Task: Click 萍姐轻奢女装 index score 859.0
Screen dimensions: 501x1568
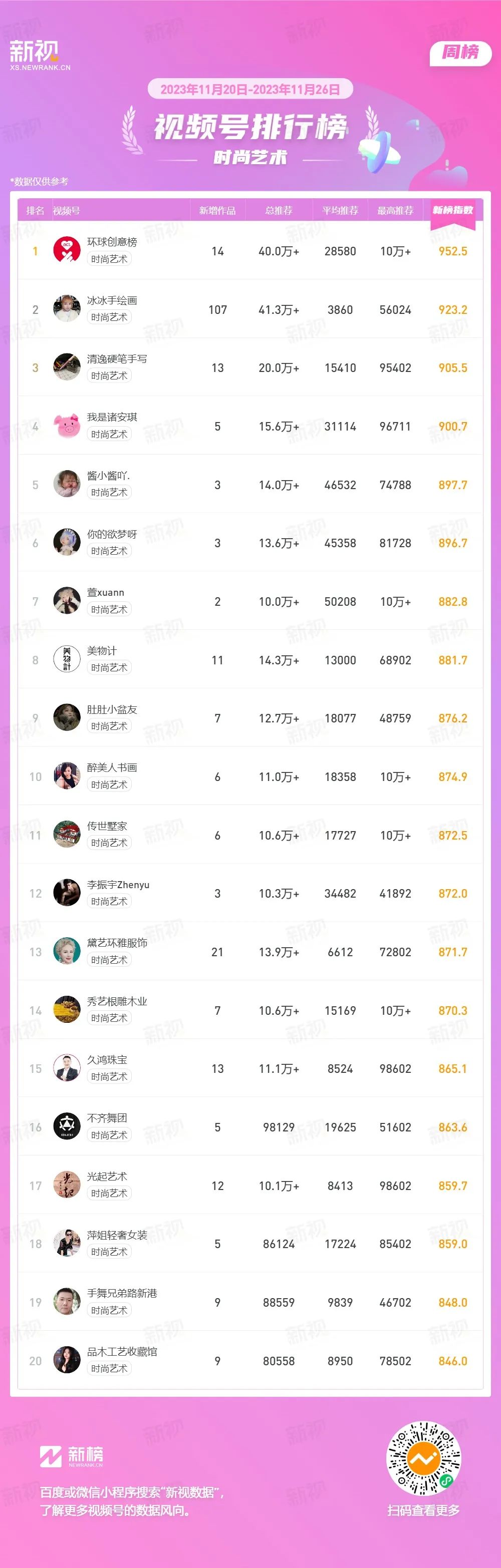Action: point(453,1244)
